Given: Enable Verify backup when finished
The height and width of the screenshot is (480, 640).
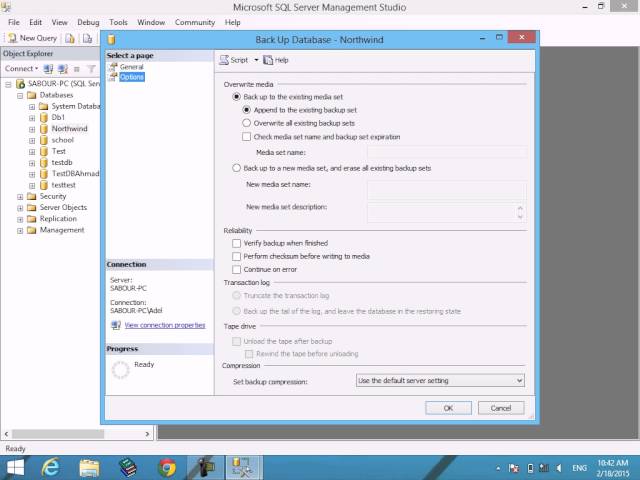Looking at the screenshot, I should 236,243.
